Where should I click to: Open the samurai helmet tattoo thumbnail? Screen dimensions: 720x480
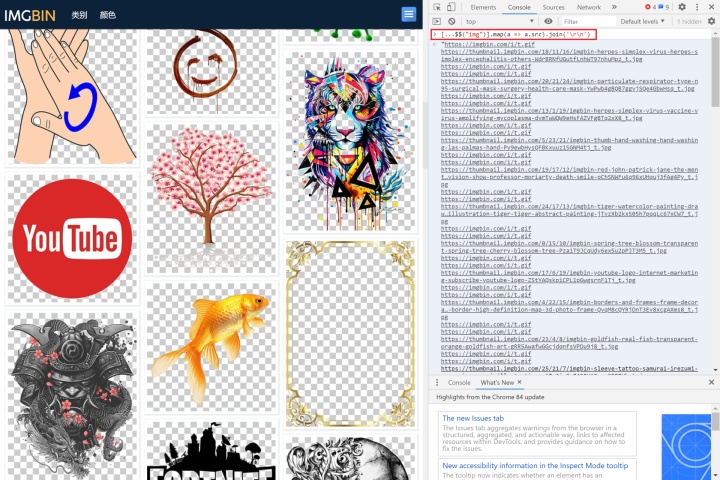[72, 395]
